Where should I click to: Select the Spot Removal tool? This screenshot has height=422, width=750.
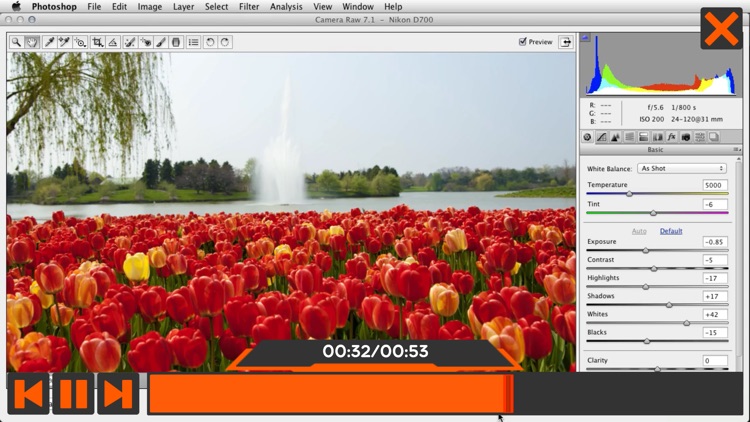pyautogui.click(x=130, y=42)
